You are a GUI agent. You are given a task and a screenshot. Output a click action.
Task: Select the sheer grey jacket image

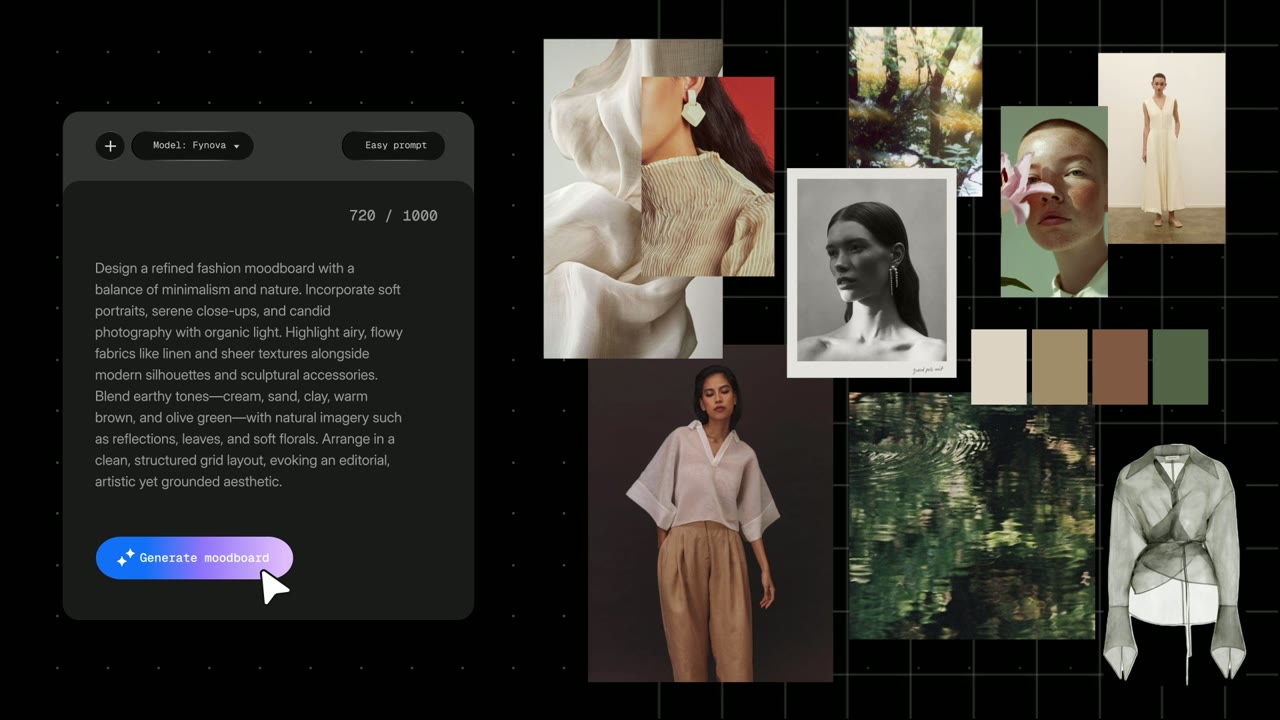(1174, 565)
